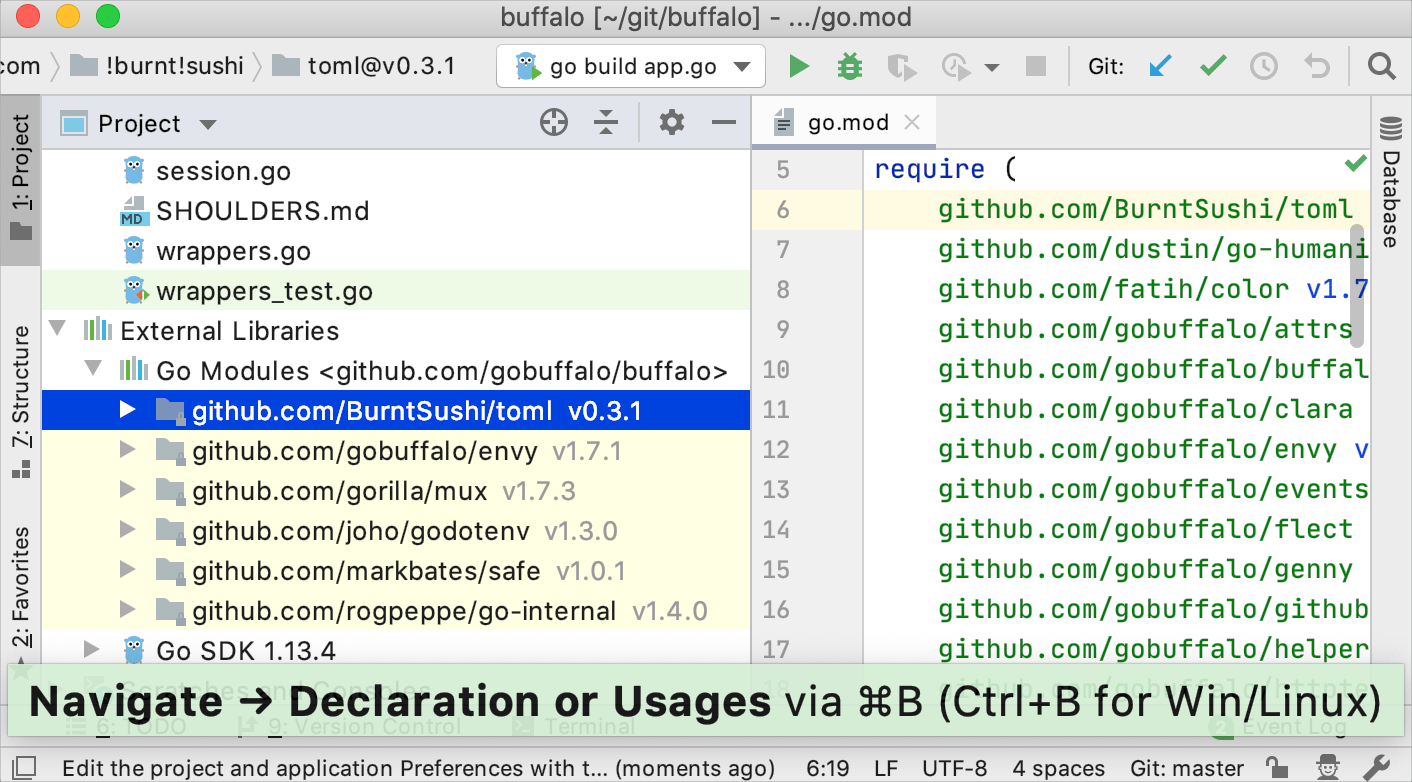This screenshot has width=1412, height=782.
Task: Update project from Git via blue arrow
Action: coord(1161,65)
